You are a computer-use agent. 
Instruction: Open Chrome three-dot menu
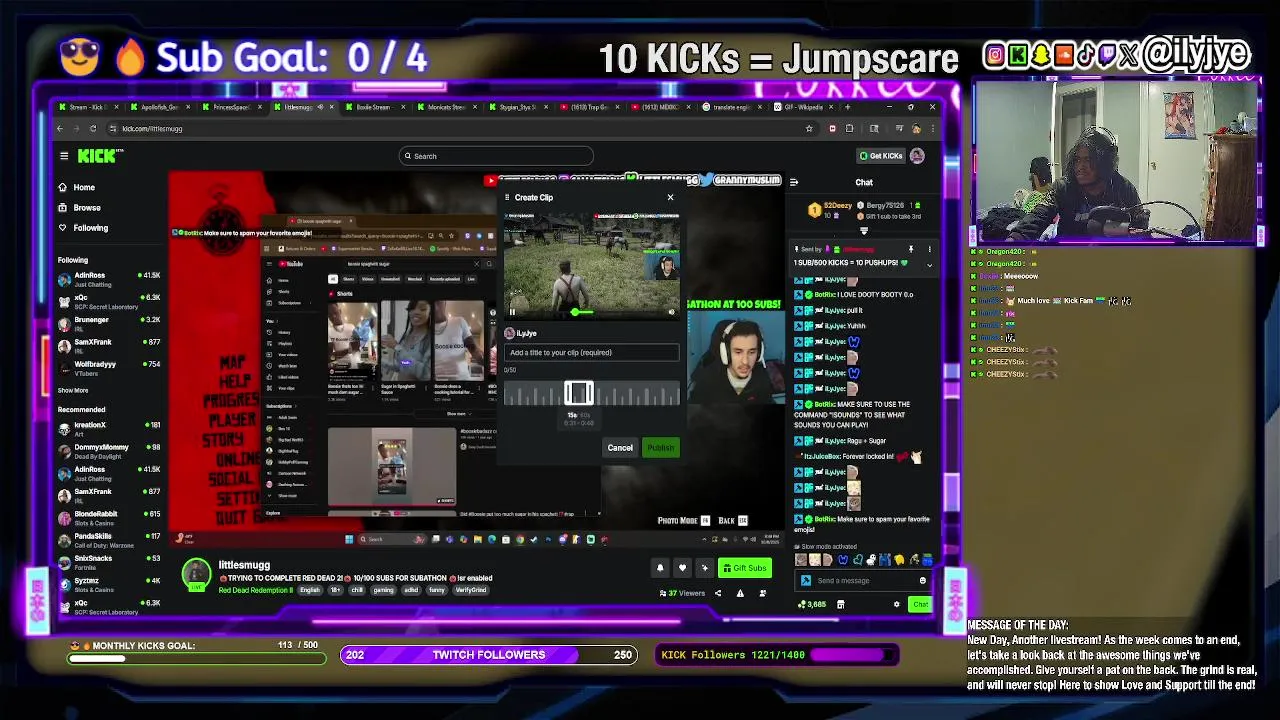tap(931, 128)
